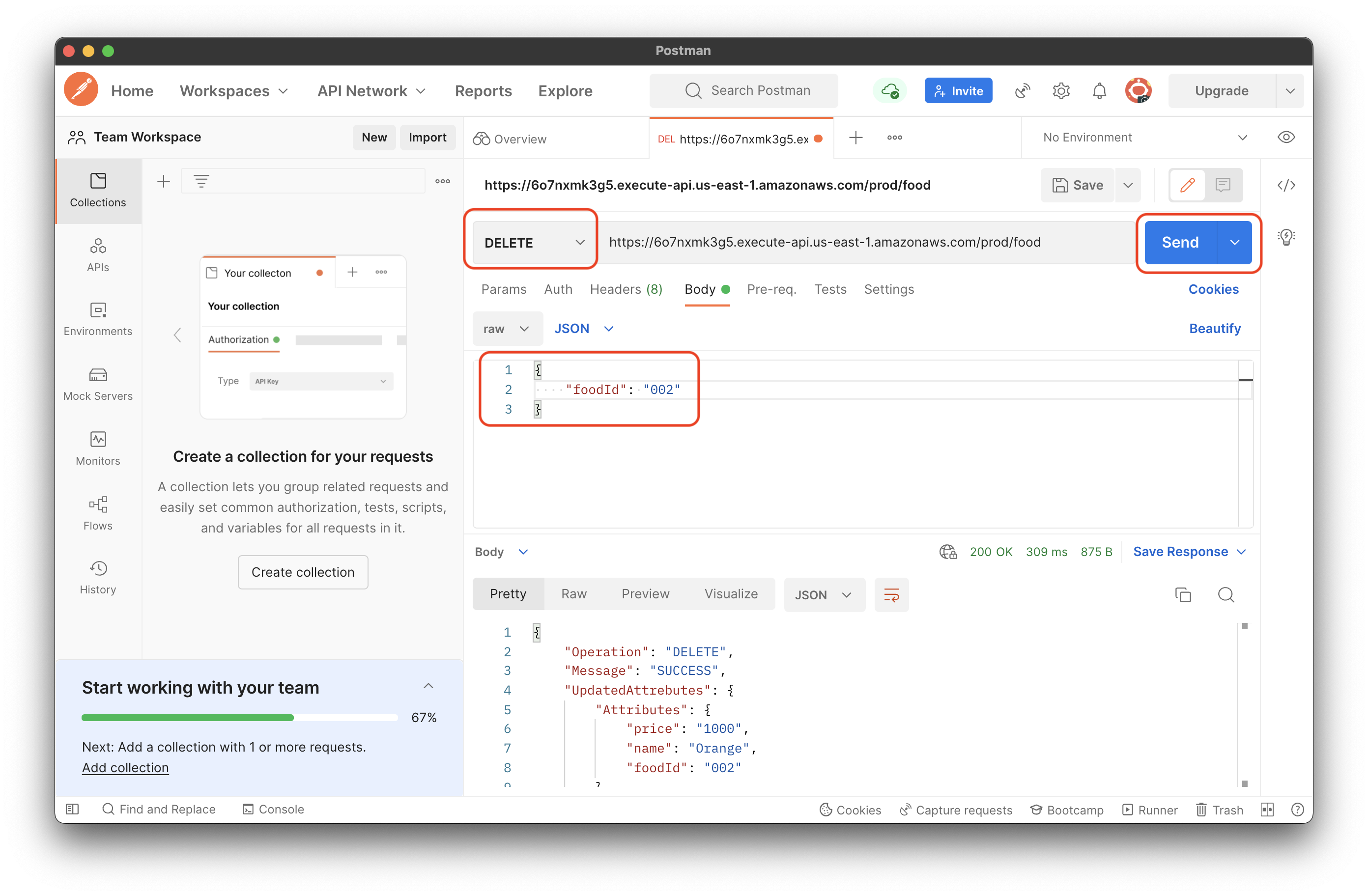Screen dimensions: 1368x896
Task: Open the History sidebar panel
Action: pos(98,578)
